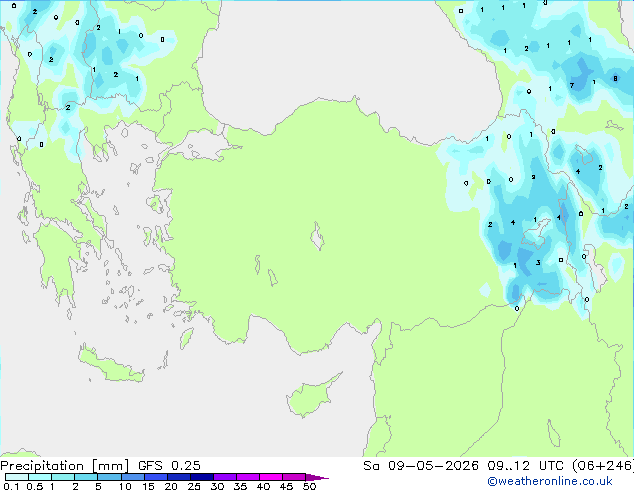
Task: Click the legend swatch between 0.1 and 0.5
Action: pyautogui.click(x=17, y=477)
